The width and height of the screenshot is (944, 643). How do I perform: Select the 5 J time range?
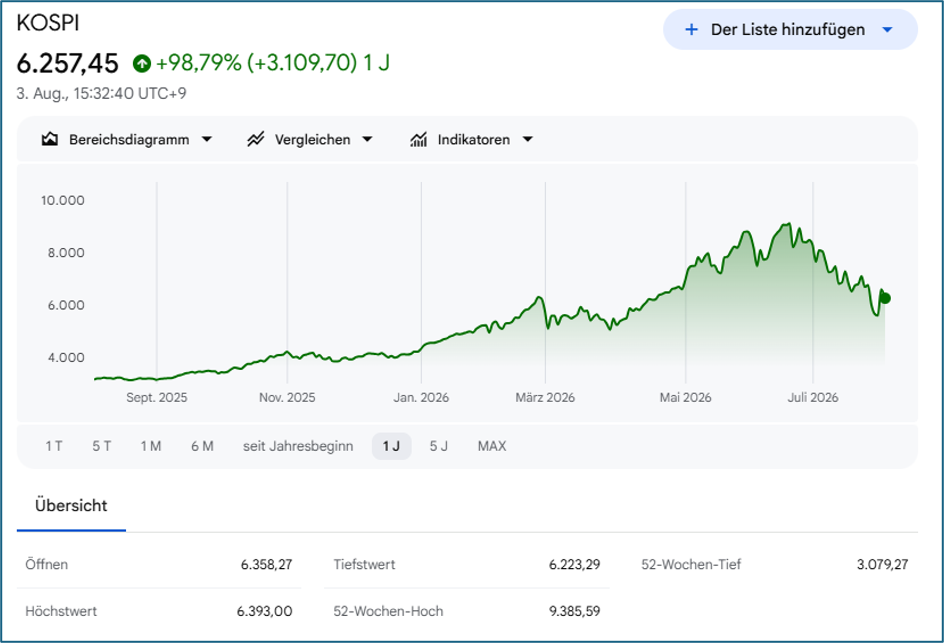point(438,446)
